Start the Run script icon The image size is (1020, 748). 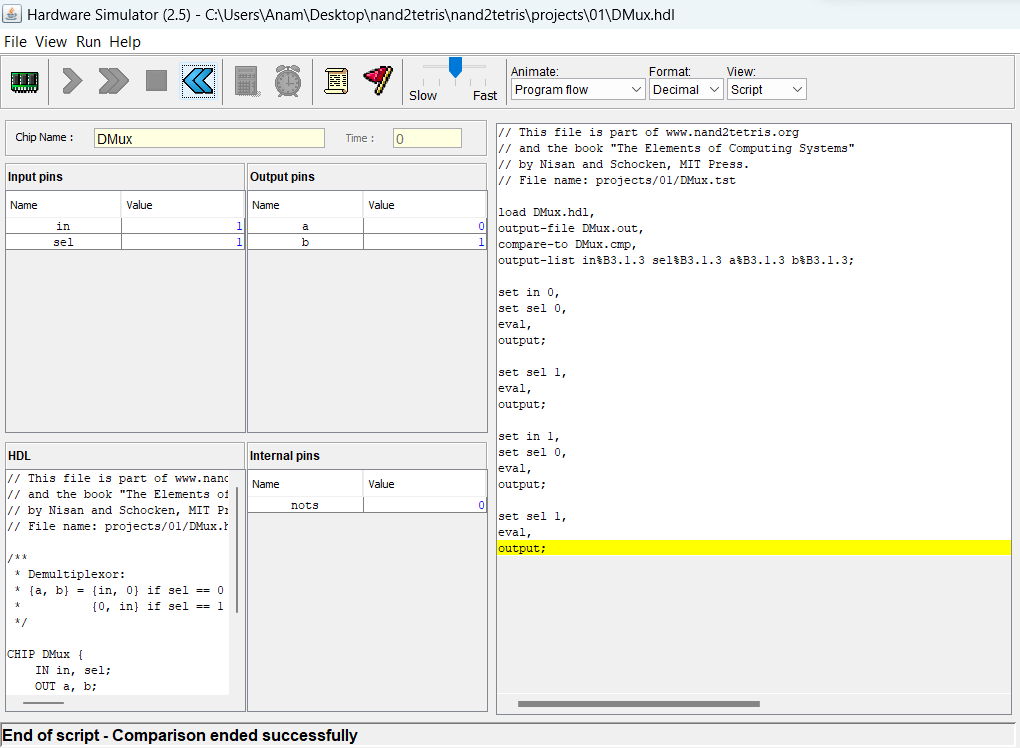(x=112, y=82)
